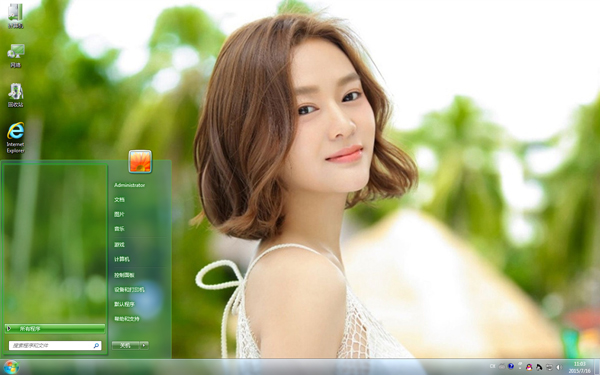Open Devices and Printers (设备和打印机)
Screen dimensions: 600x375
pyautogui.click(x=129, y=290)
